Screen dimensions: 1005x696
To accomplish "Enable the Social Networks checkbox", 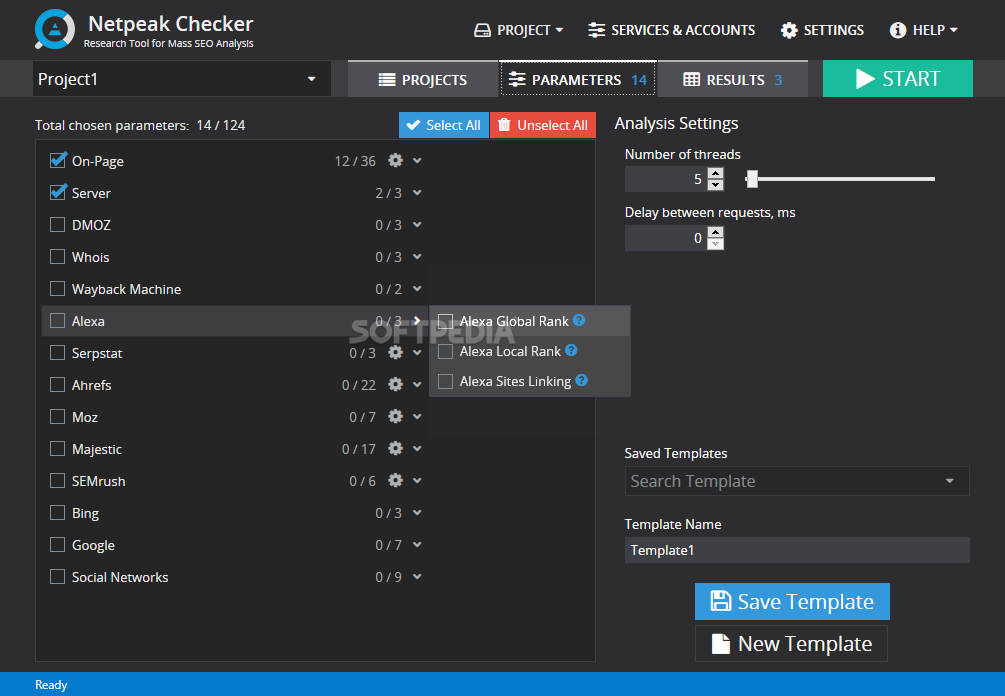I will tap(58, 577).
